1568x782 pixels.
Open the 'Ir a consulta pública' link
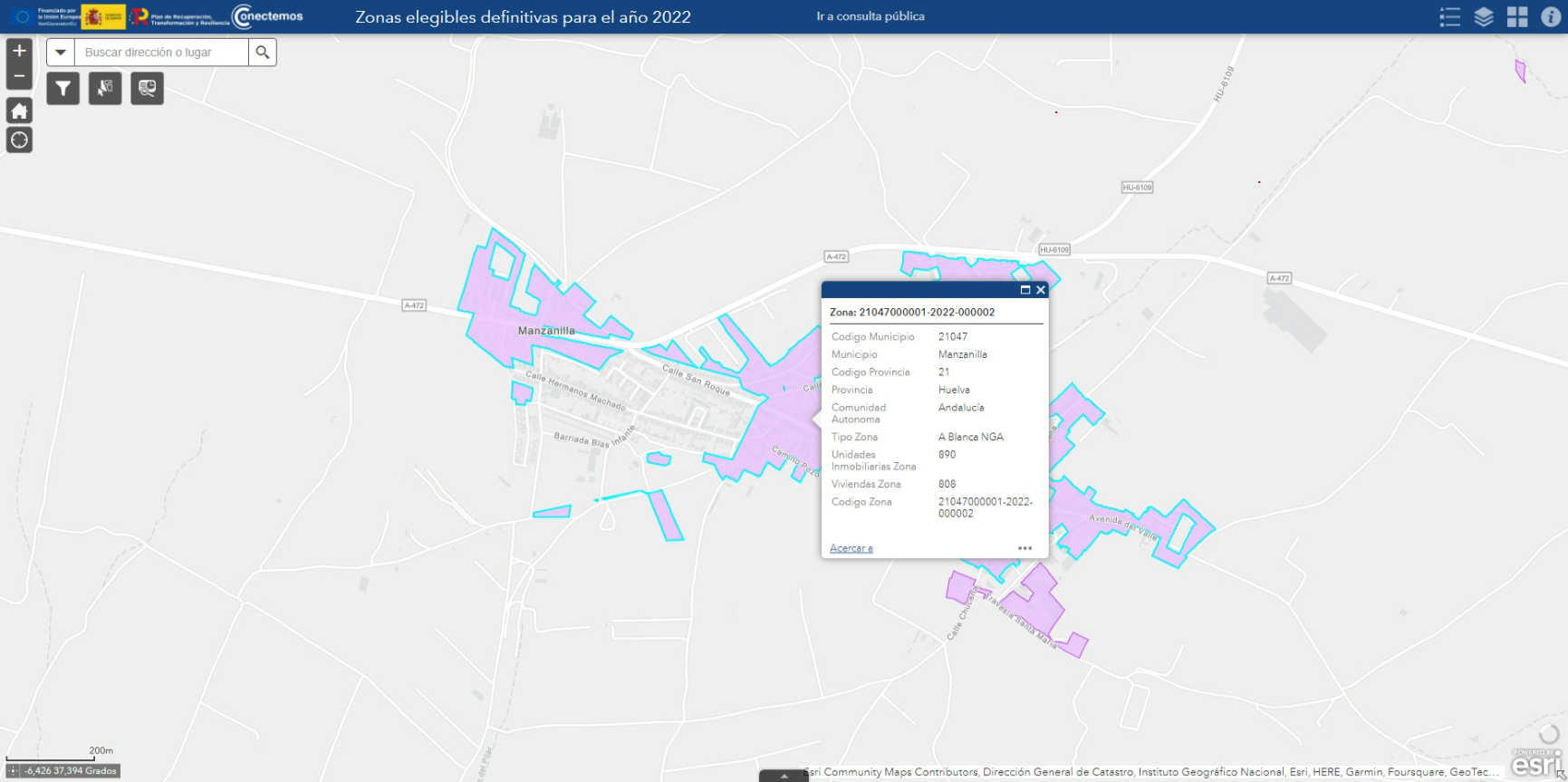[x=870, y=16]
